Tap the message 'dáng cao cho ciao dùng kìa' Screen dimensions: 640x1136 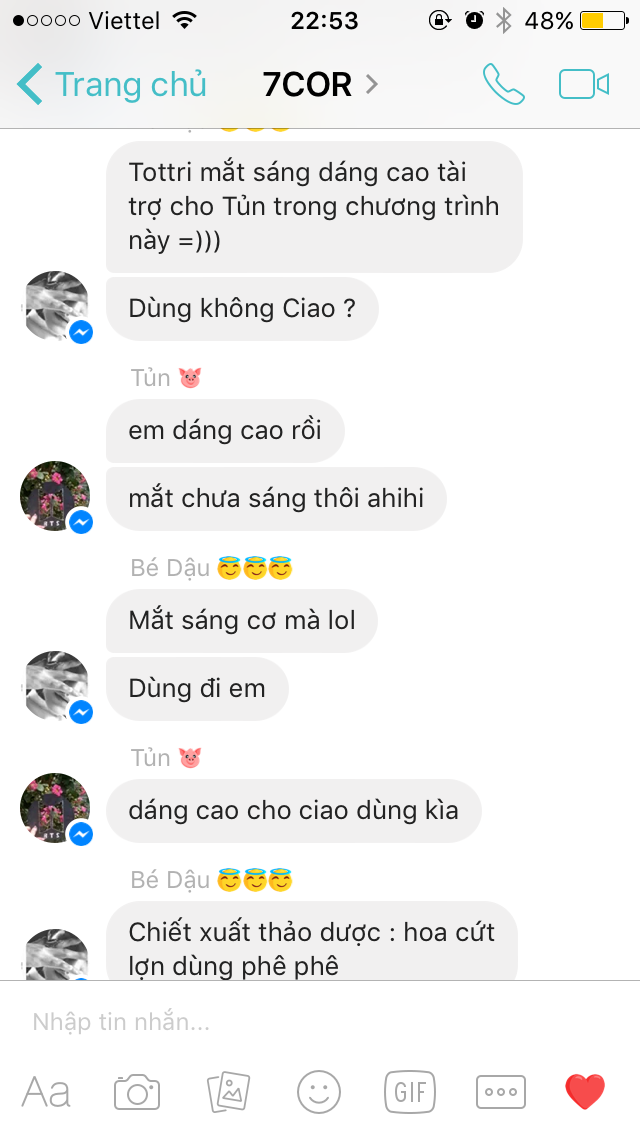click(x=294, y=810)
